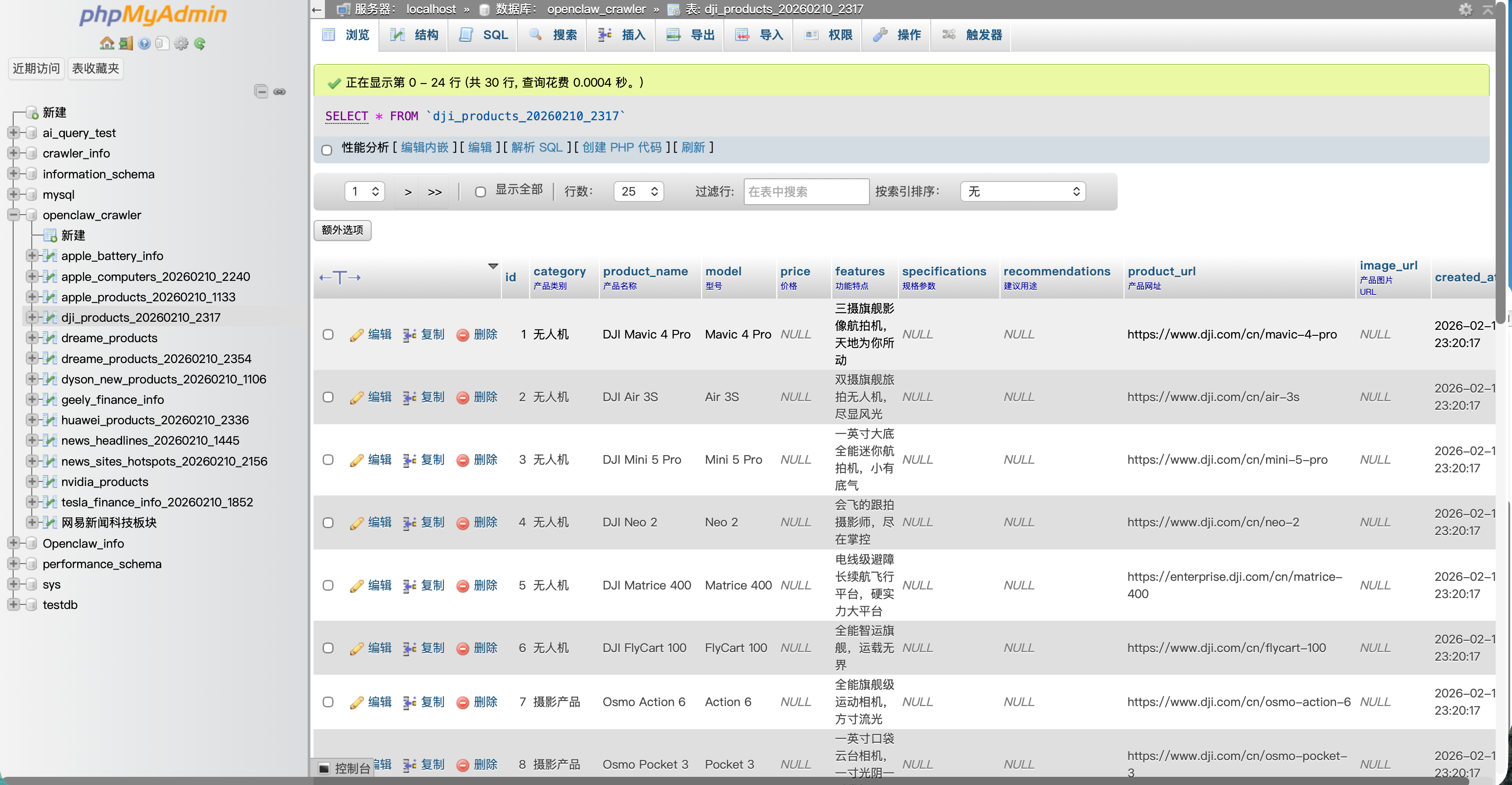Open the documentation help icon

pos(144,44)
